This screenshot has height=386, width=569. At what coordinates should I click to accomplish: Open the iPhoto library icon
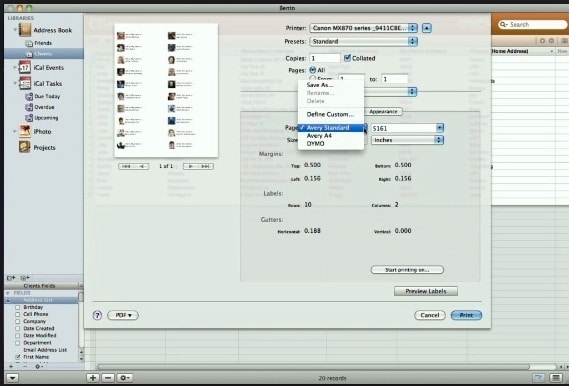coord(25,131)
